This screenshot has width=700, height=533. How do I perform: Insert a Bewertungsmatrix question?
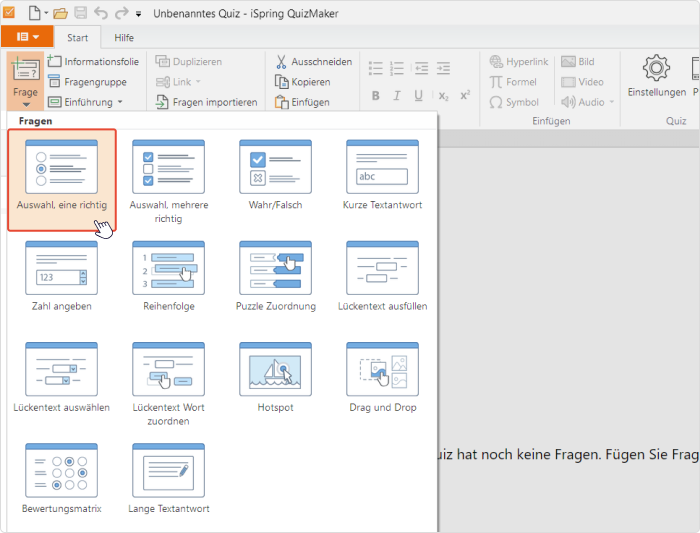point(62,479)
